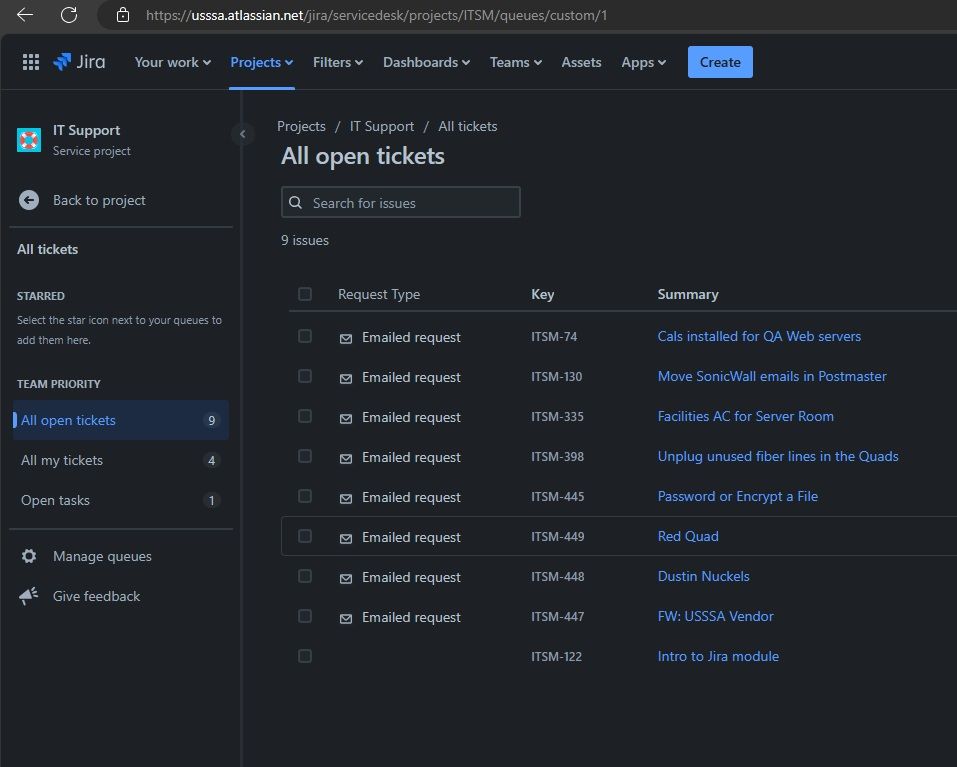The height and width of the screenshot is (767, 957).
Task: Open the Red Quad ticket
Action: point(688,536)
